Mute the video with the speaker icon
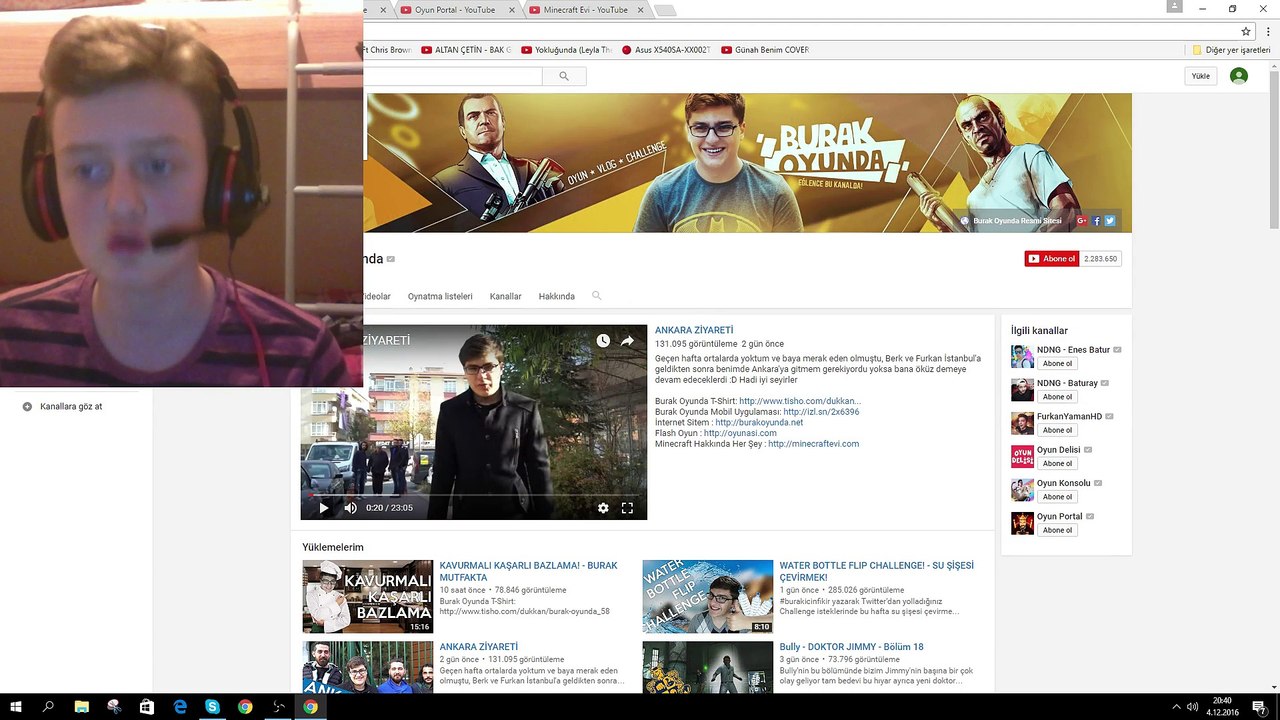The width and height of the screenshot is (1280, 720). click(350, 508)
